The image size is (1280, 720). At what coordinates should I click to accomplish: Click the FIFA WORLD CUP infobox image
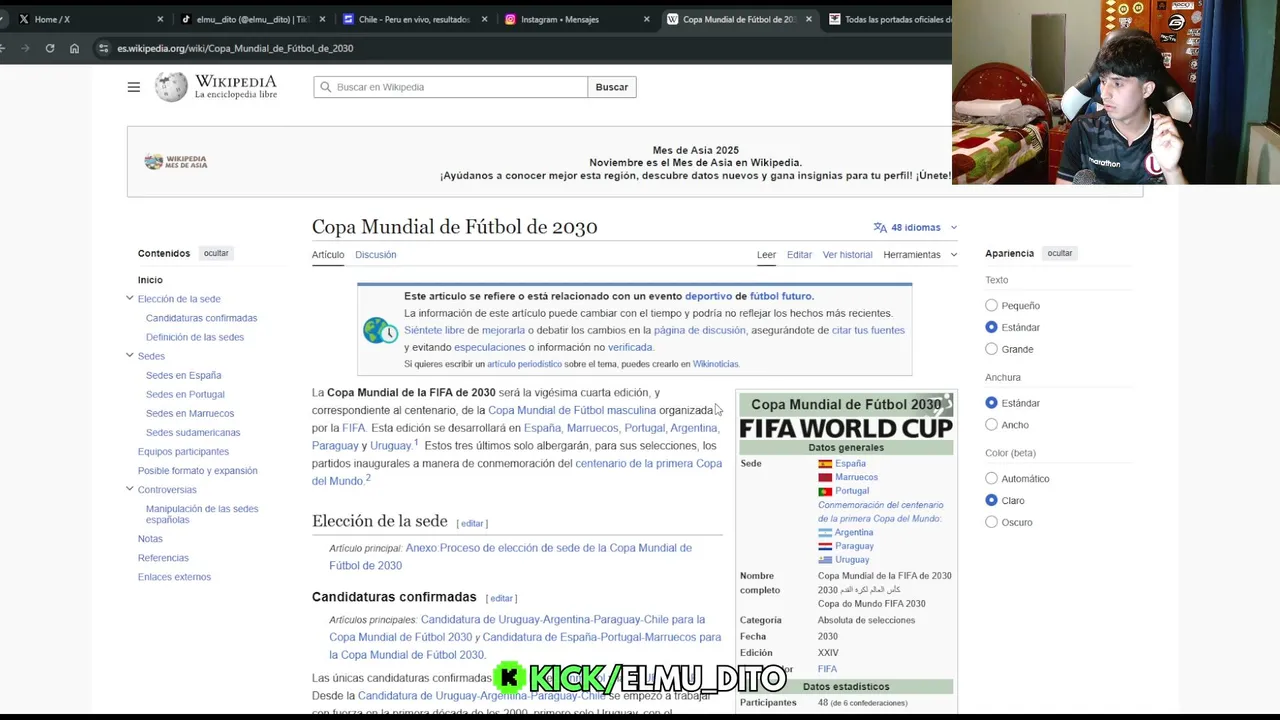pos(846,428)
